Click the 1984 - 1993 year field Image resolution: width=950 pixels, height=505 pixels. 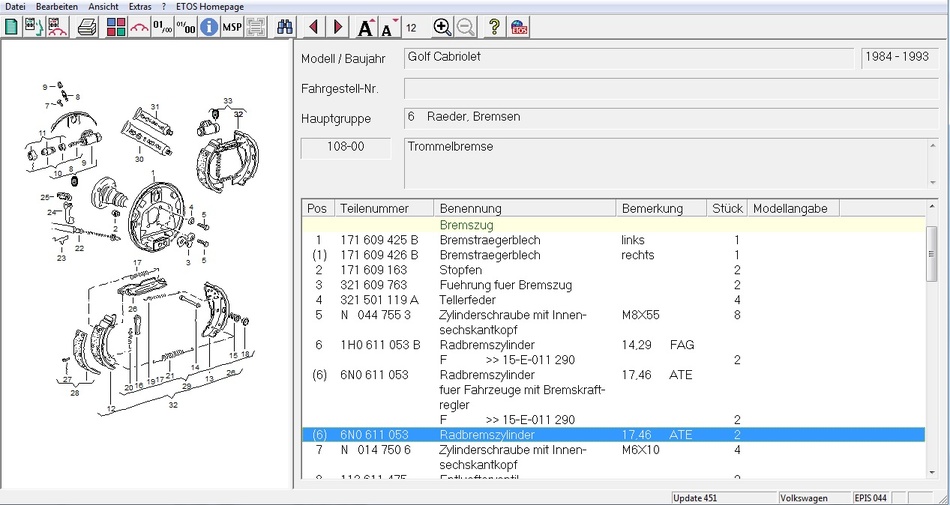[x=900, y=59]
